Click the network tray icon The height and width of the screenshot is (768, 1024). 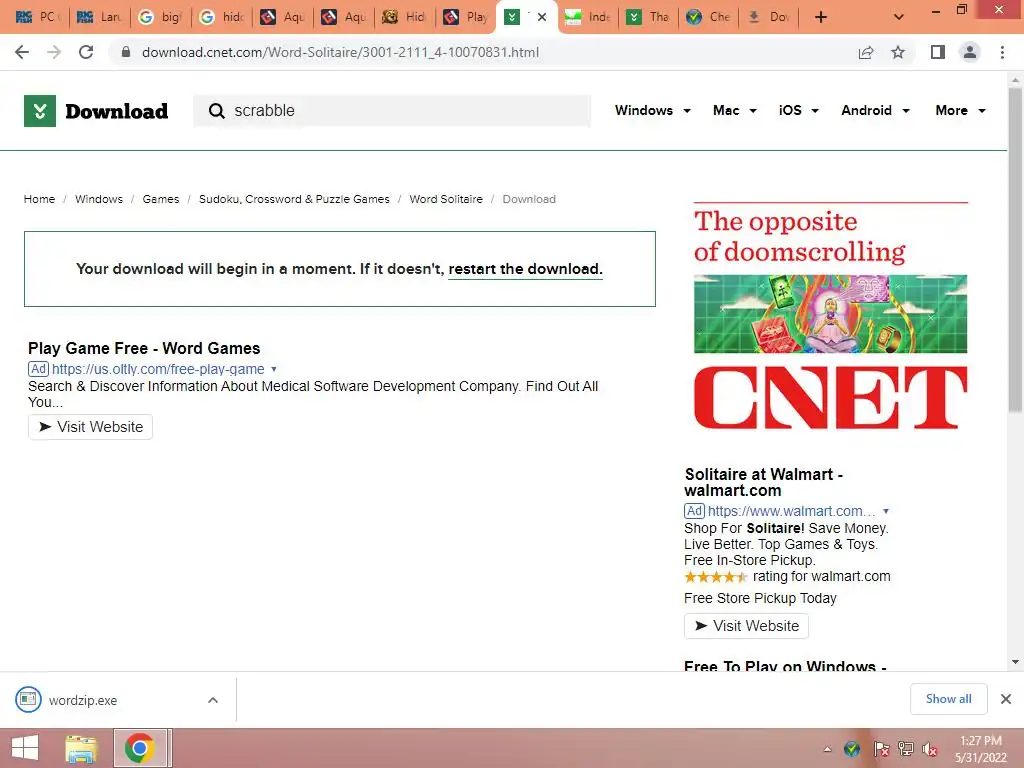click(x=906, y=749)
